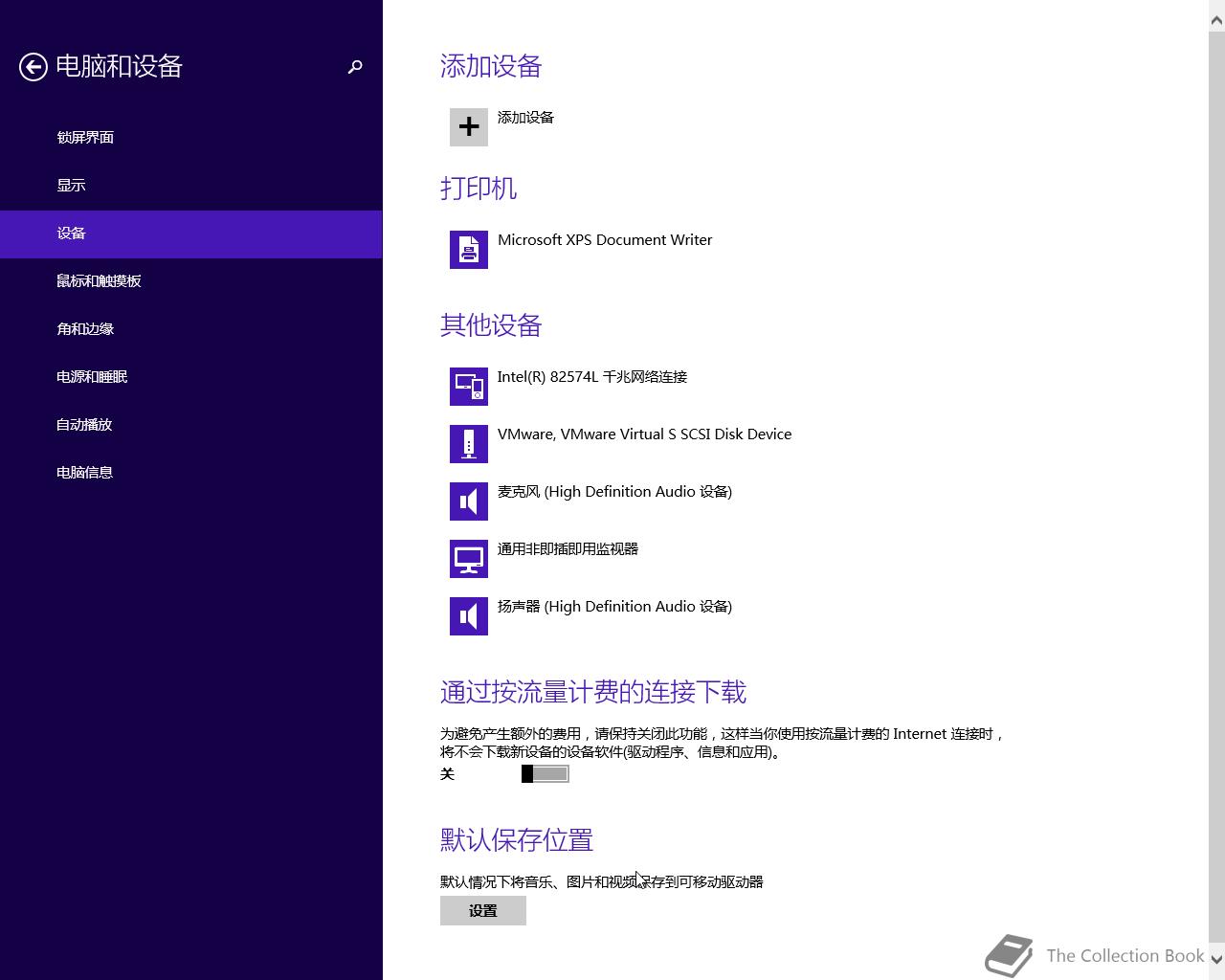Open 电源和睡眠 settings

click(191, 377)
